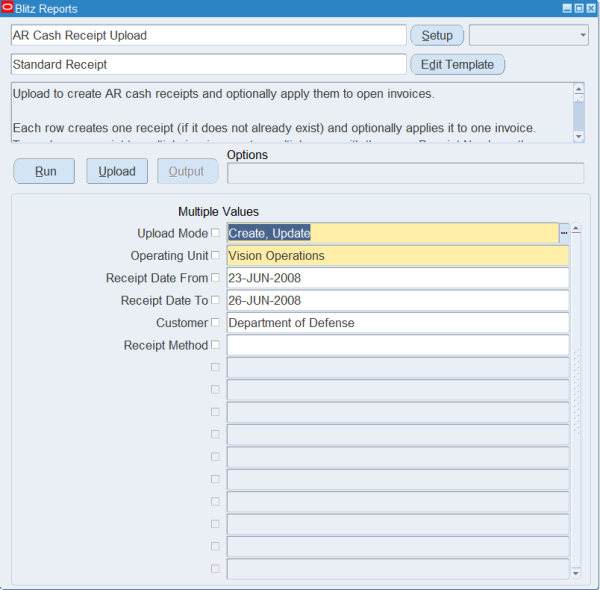Click the report description text area
Image resolution: width=600 pixels, height=590 pixels.
(292, 112)
